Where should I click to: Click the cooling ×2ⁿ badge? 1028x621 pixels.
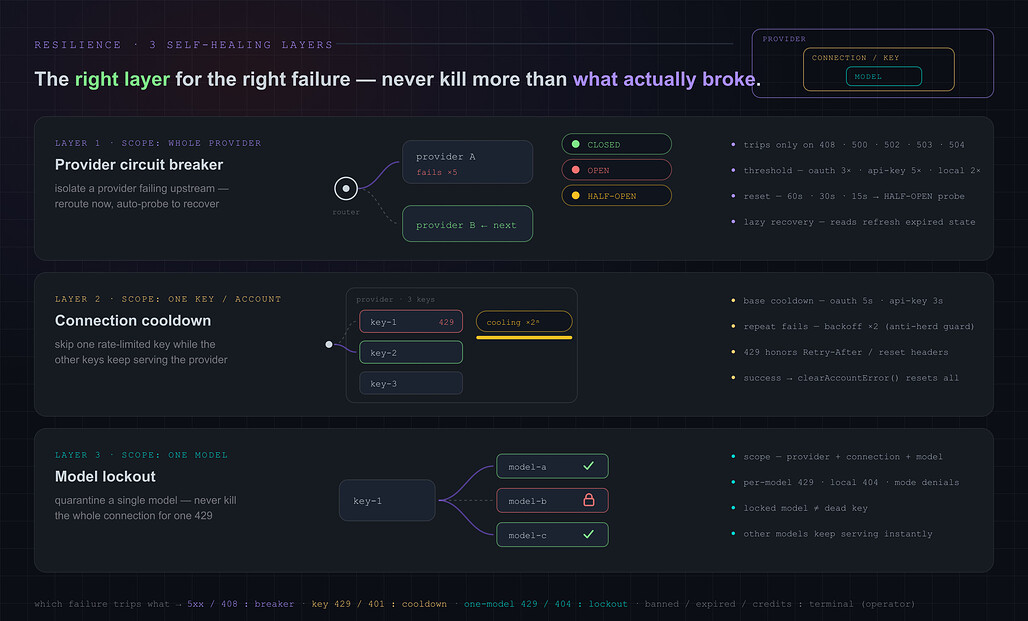coord(524,322)
